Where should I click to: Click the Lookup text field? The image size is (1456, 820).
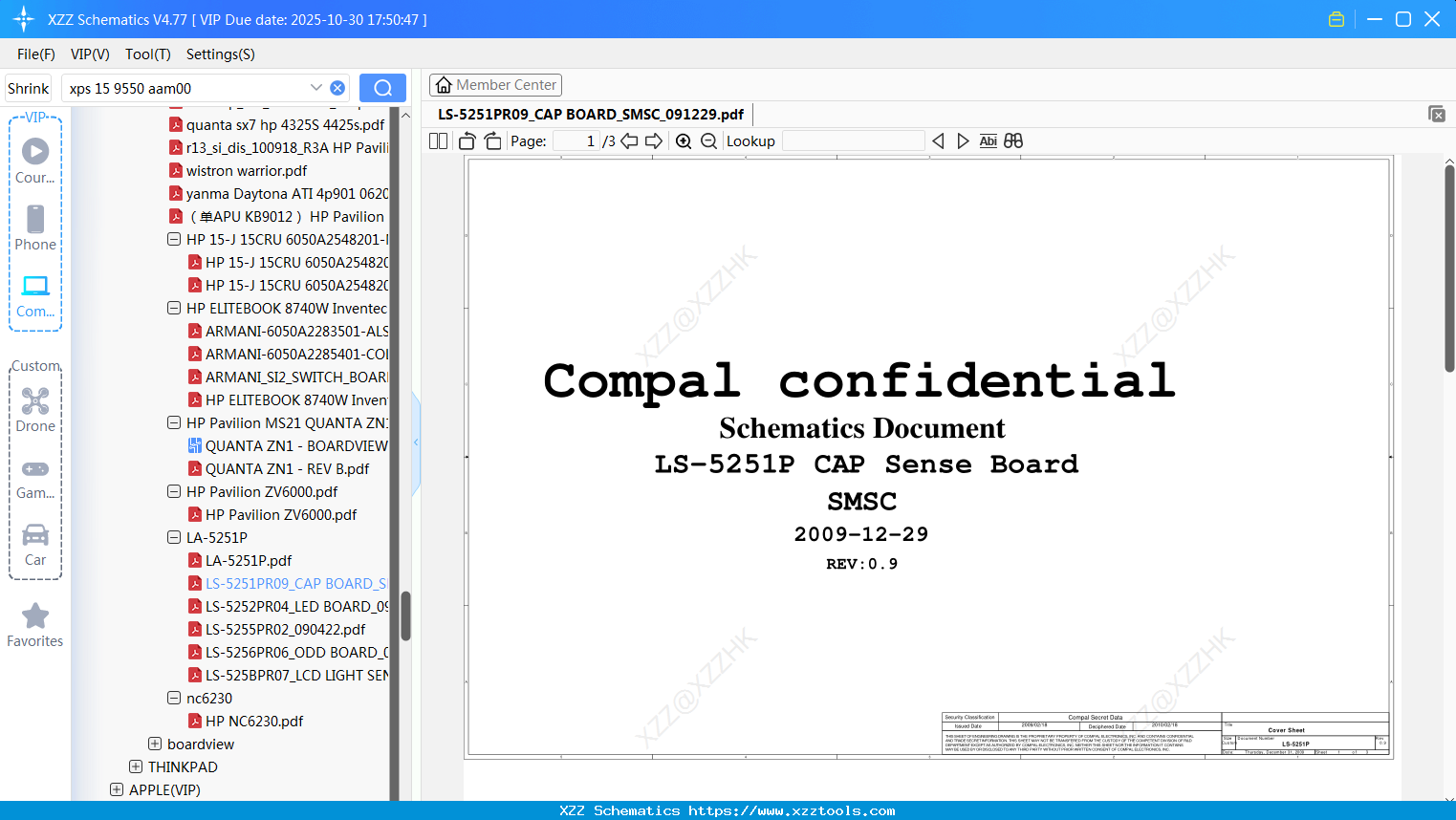coord(854,141)
